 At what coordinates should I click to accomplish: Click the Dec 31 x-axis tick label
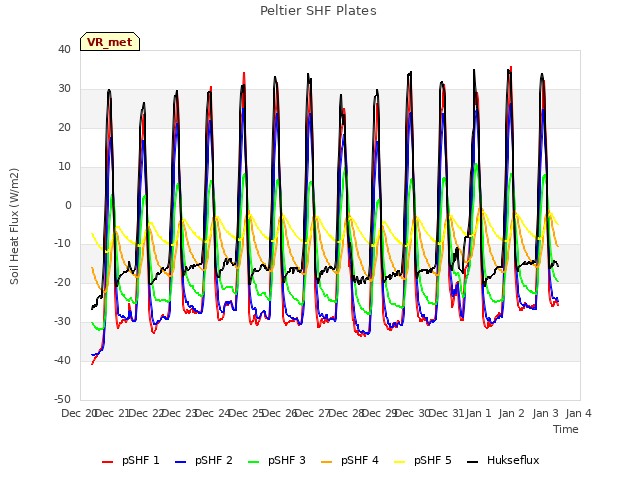point(447,413)
